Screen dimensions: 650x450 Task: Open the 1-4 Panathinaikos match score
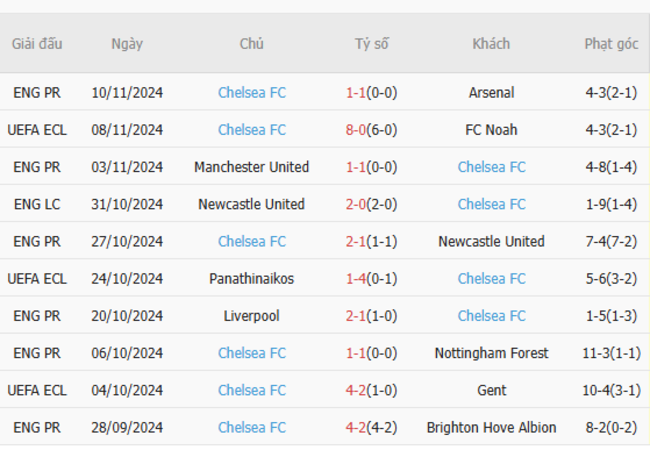pos(356,278)
